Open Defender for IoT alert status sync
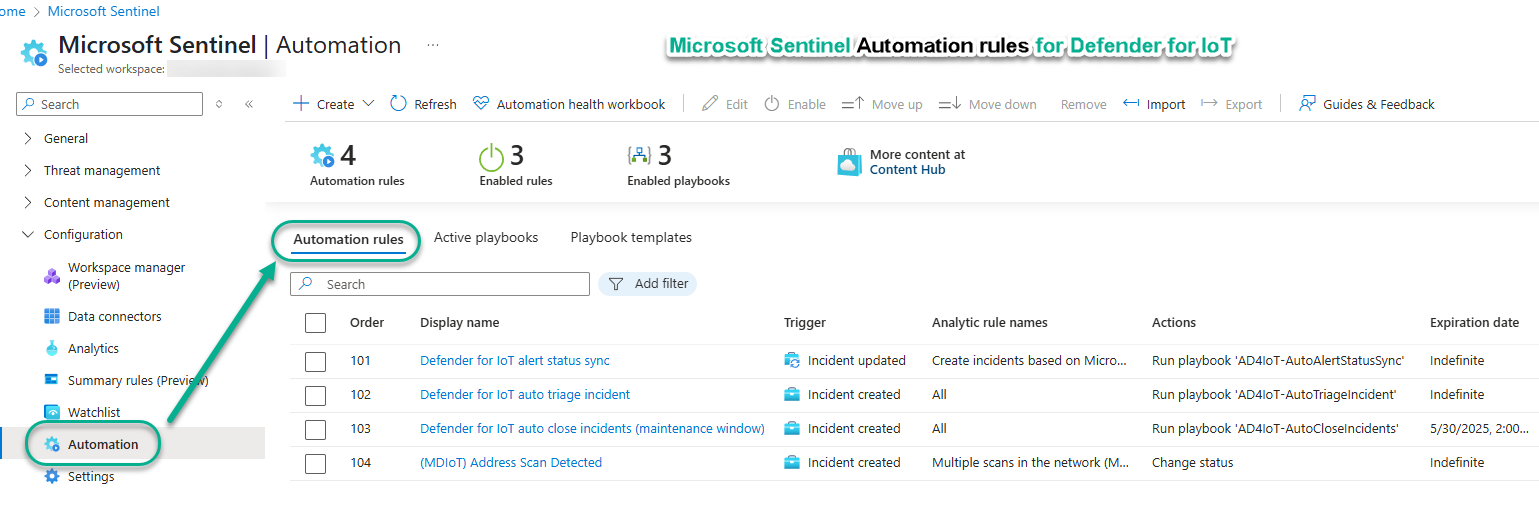The width and height of the screenshot is (1539, 519). (514, 360)
